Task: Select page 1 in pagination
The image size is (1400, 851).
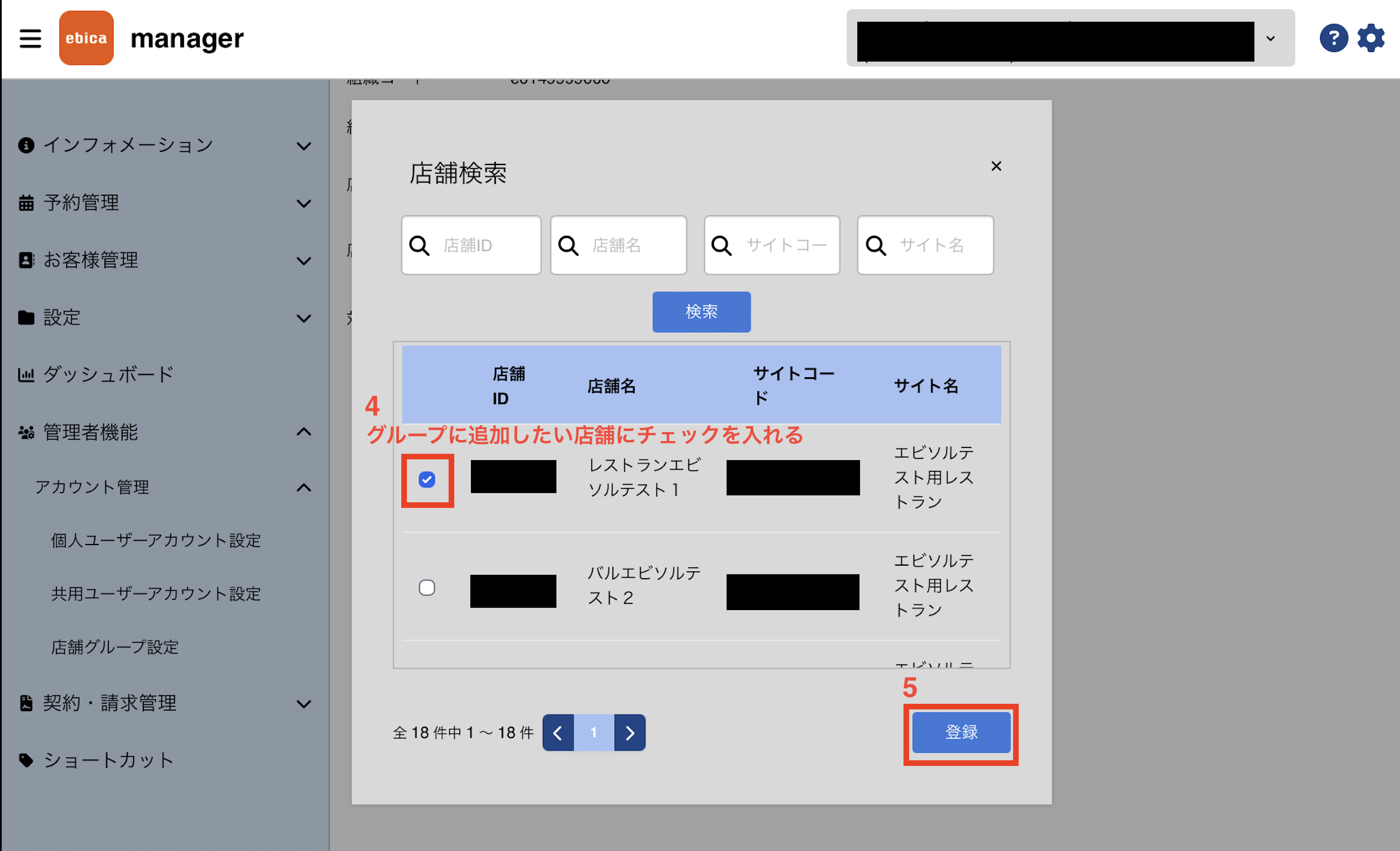Action: 594,733
